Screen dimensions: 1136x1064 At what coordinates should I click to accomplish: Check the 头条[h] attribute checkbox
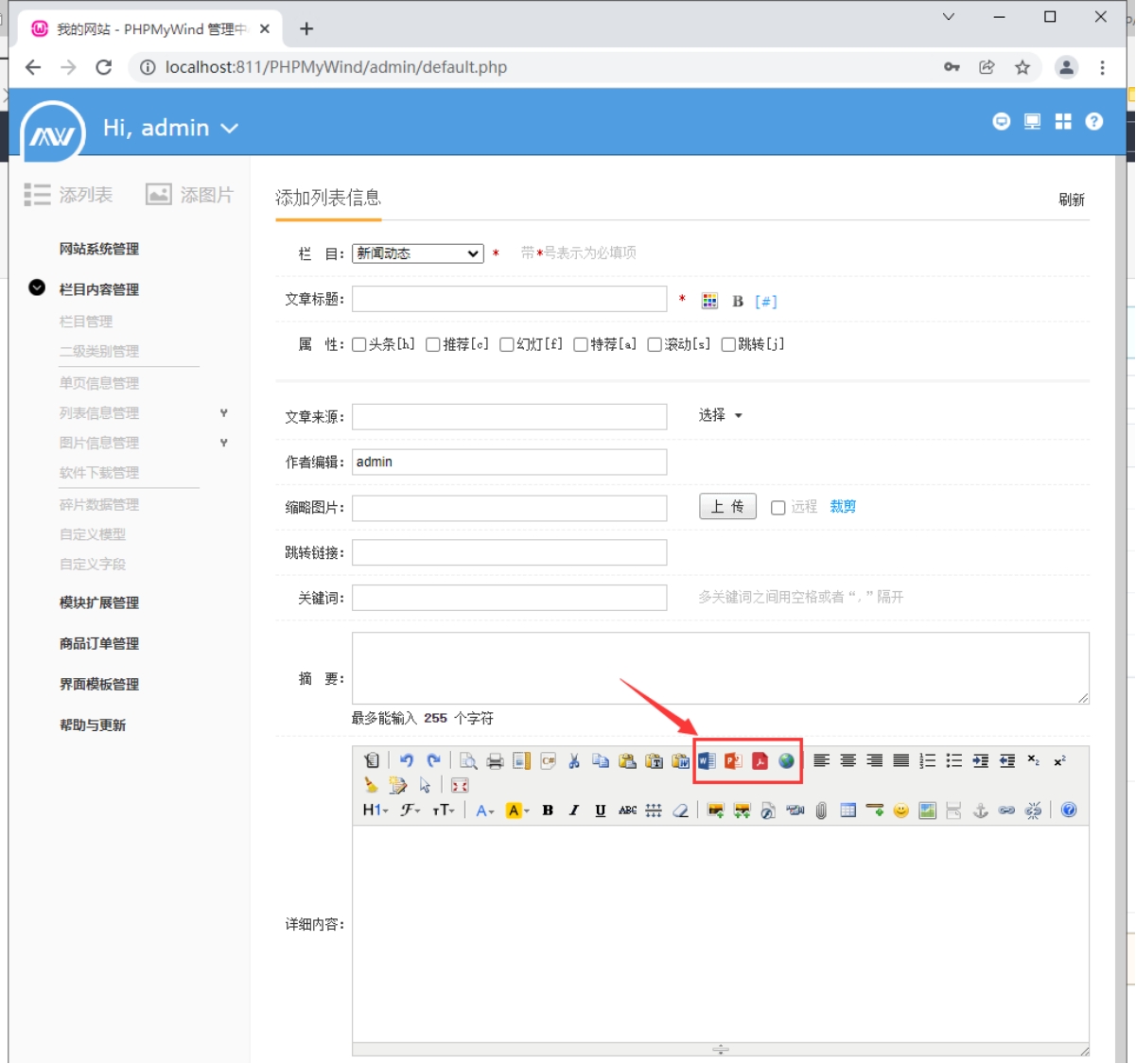(359, 345)
